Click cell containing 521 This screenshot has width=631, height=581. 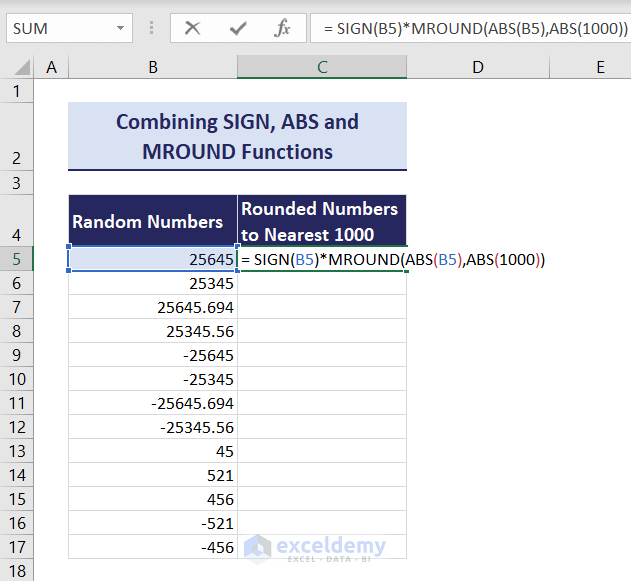153,475
